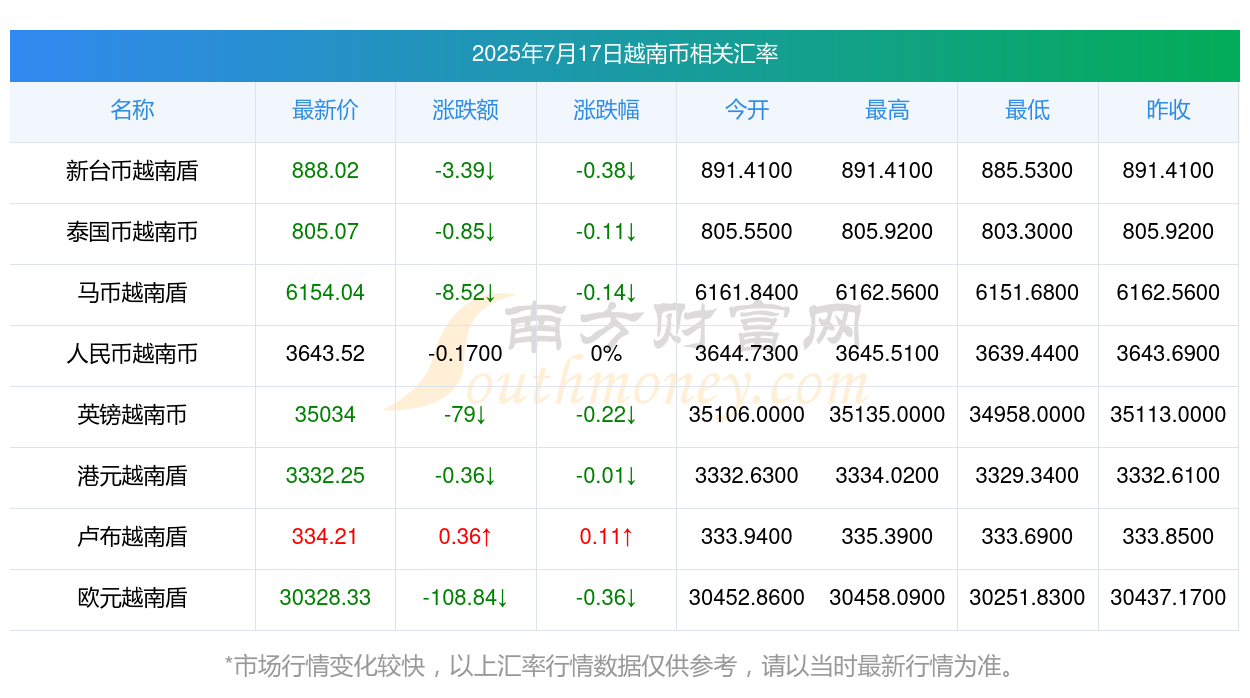Viewport: 1250px width, 698px height.
Task: Click change percent -0.38↓
Action: [x=606, y=171]
